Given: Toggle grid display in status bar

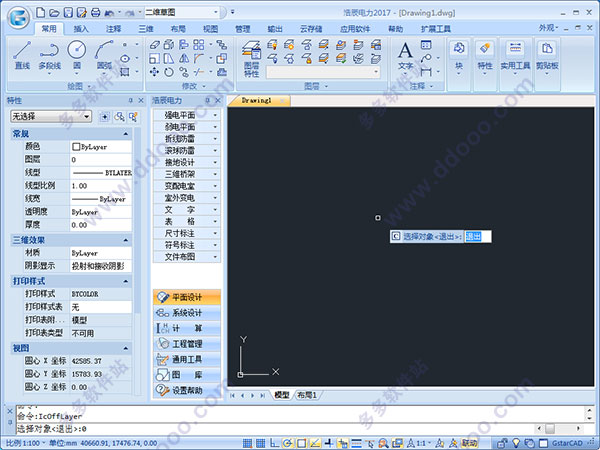Looking at the screenshot, I should tap(261, 443).
